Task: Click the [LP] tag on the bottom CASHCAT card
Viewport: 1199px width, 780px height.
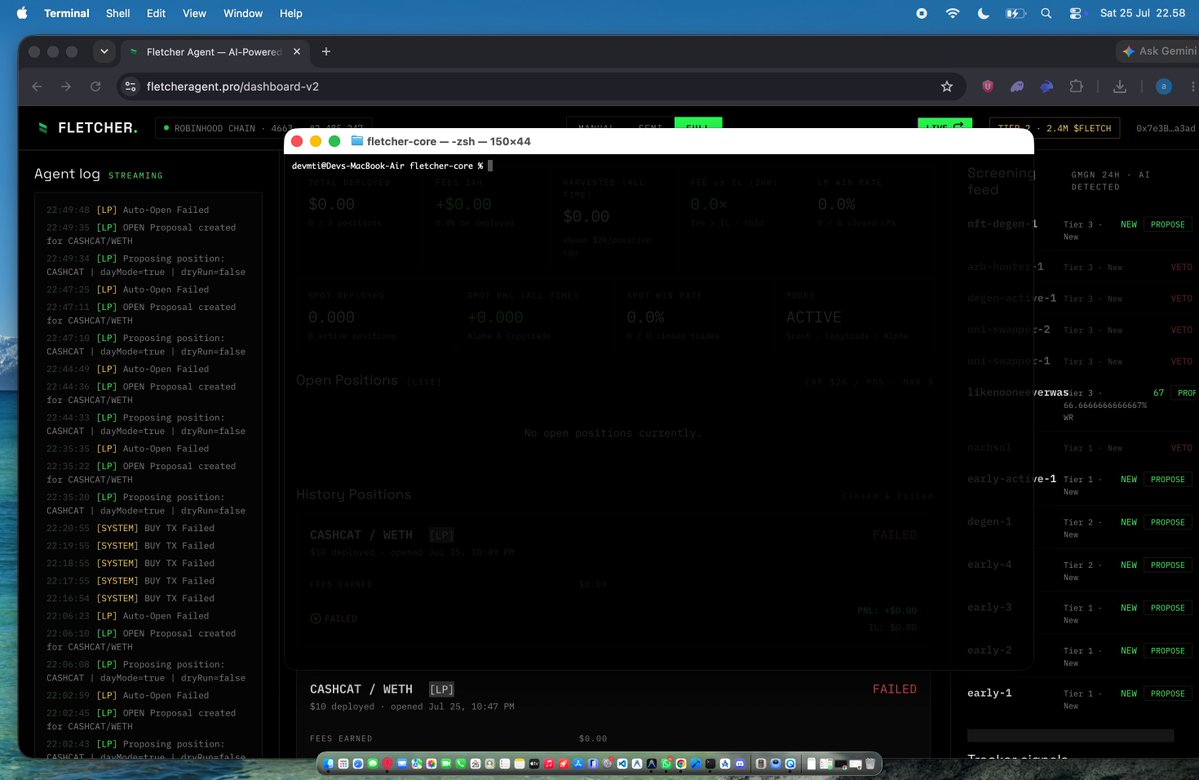Action: (x=441, y=689)
